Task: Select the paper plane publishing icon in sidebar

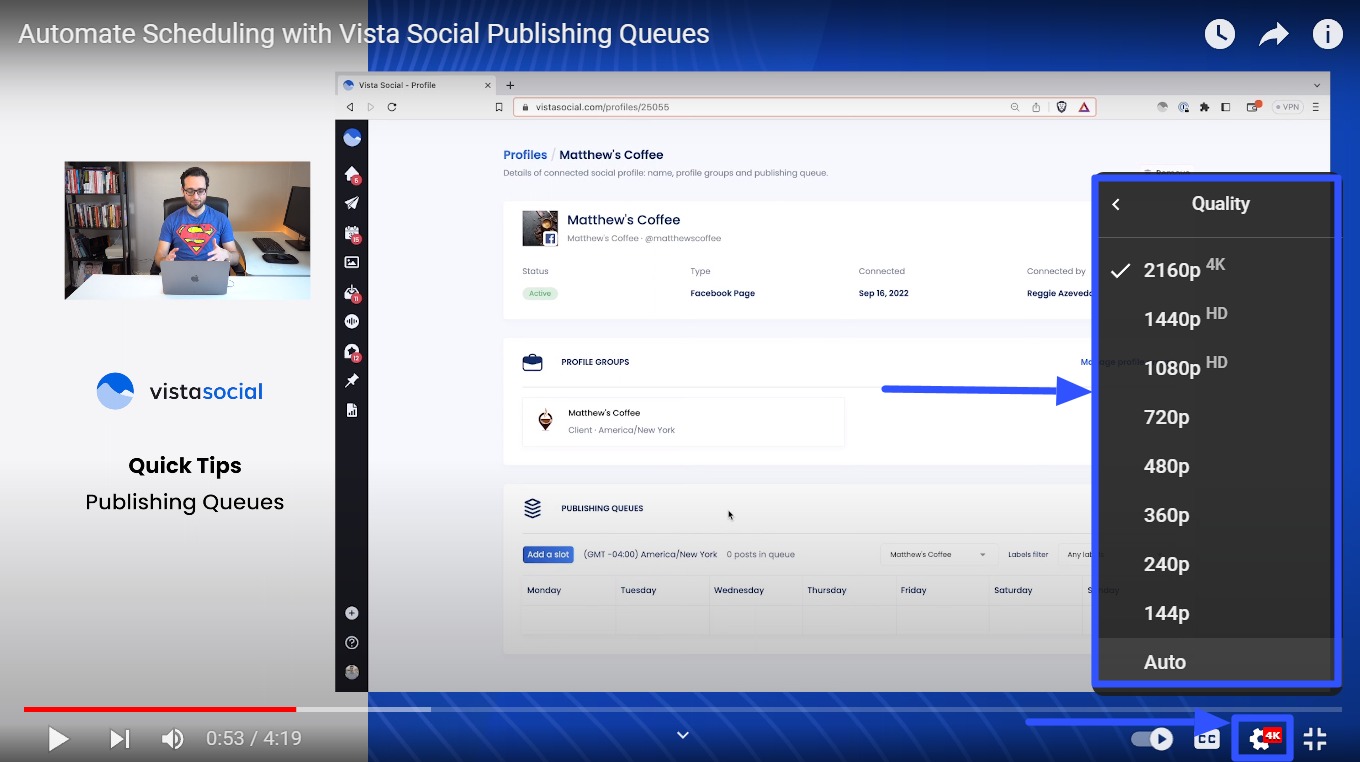Action: [351, 202]
